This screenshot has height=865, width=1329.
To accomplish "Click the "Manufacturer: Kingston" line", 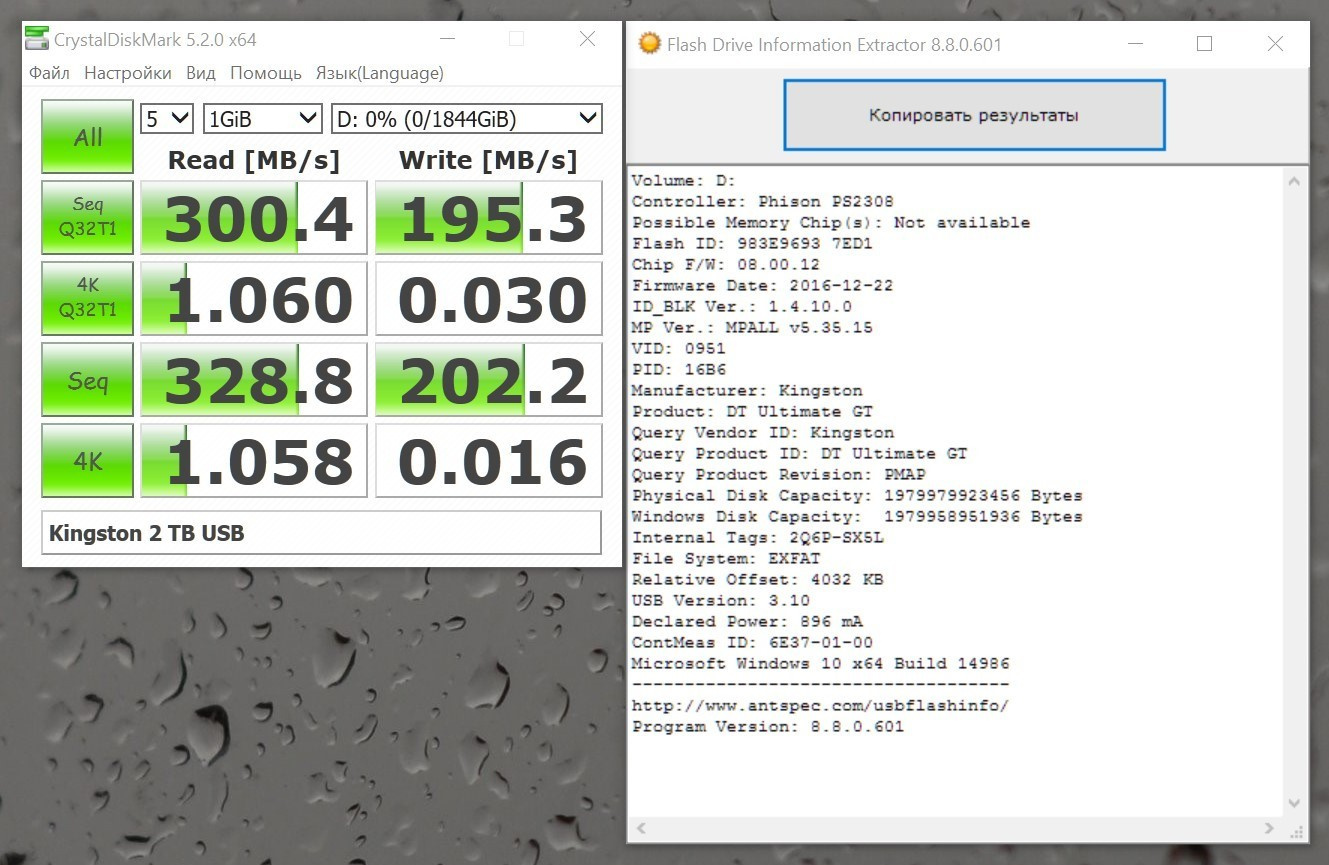I will (x=747, y=391).
